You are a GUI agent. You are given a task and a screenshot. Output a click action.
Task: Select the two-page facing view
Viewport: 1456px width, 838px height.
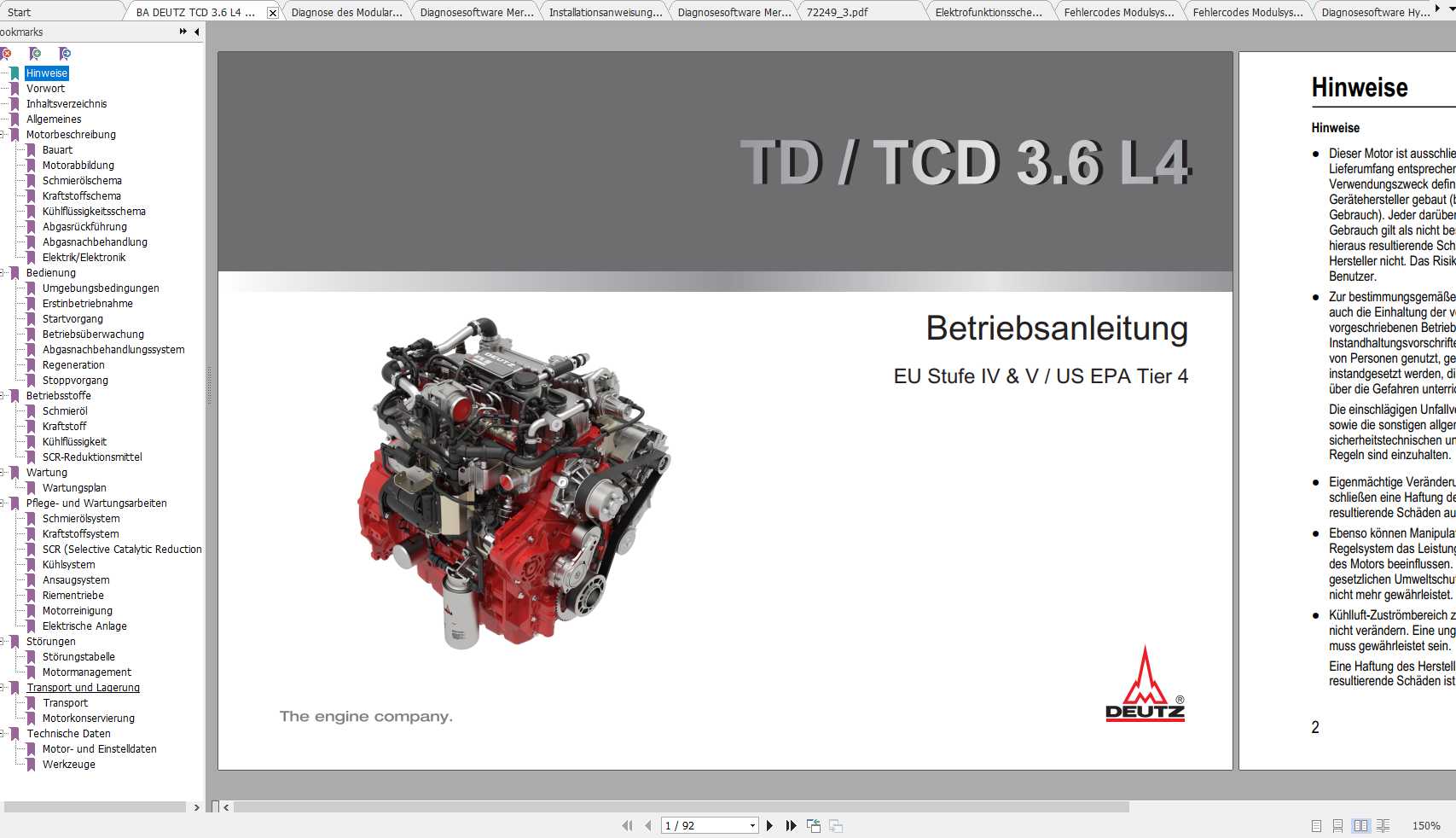(x=1360, y=825)
